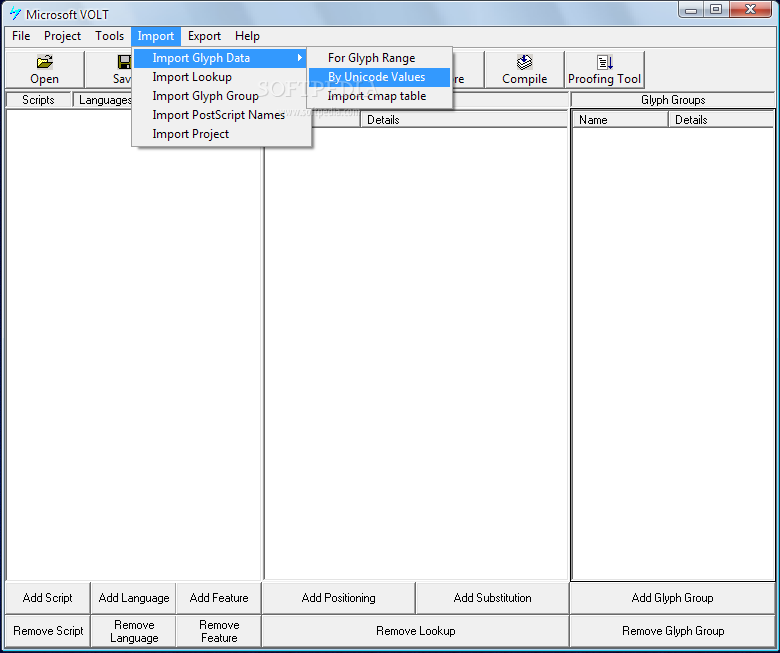Screen dimensions: 780x653
Task: Click the Details header in lookups panel
Action: pos(464,120)
